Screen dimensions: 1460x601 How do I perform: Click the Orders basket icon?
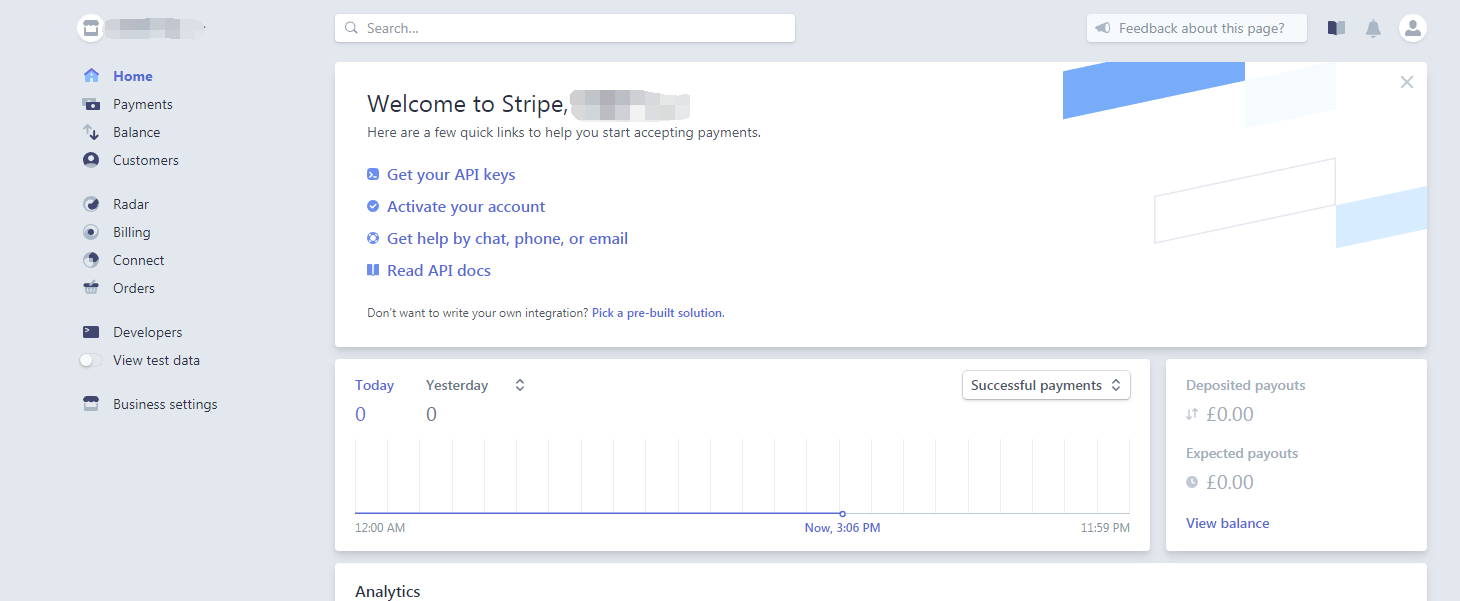coord(91,288)
